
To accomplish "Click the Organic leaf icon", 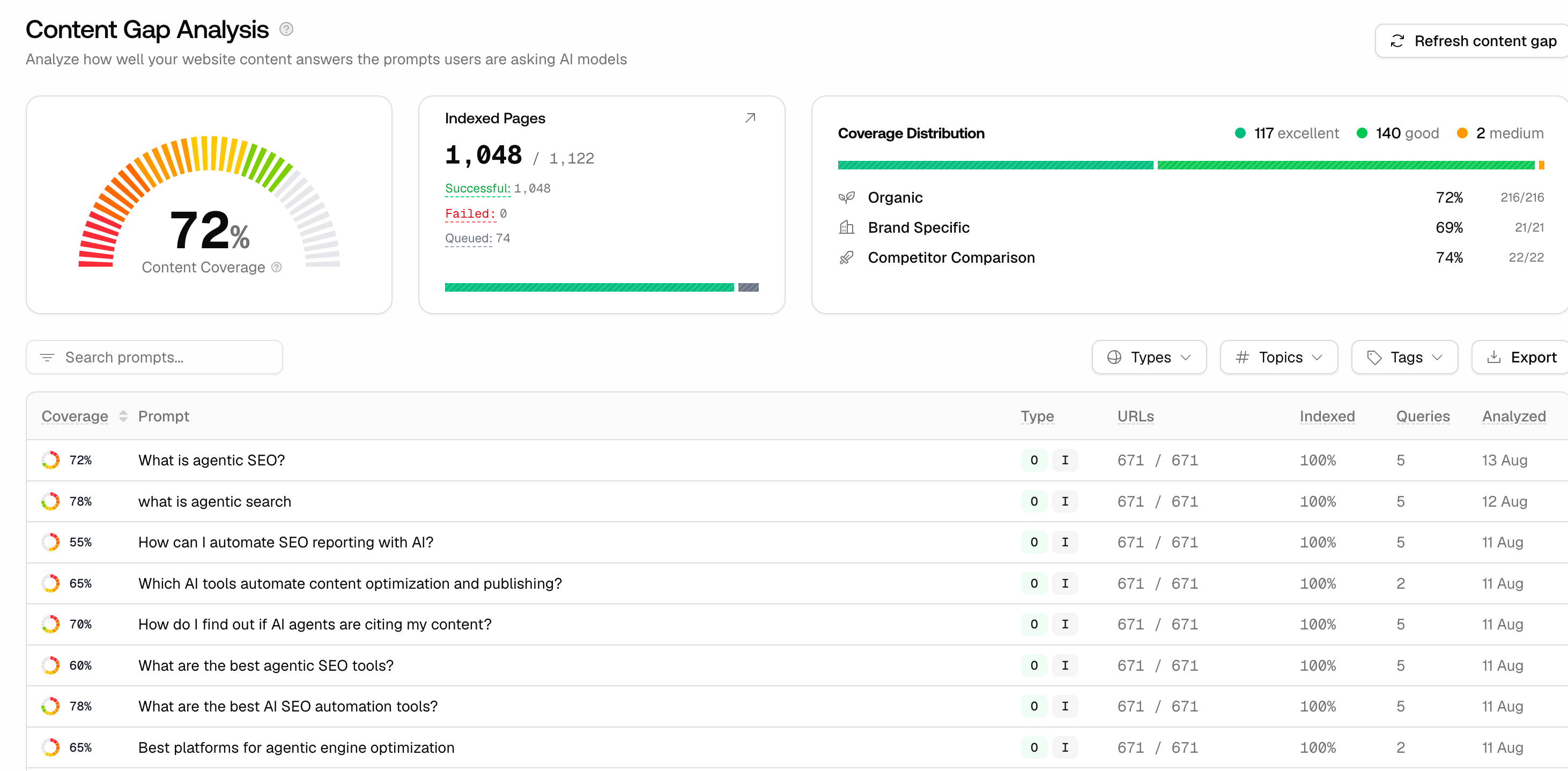I will [847, 197].
